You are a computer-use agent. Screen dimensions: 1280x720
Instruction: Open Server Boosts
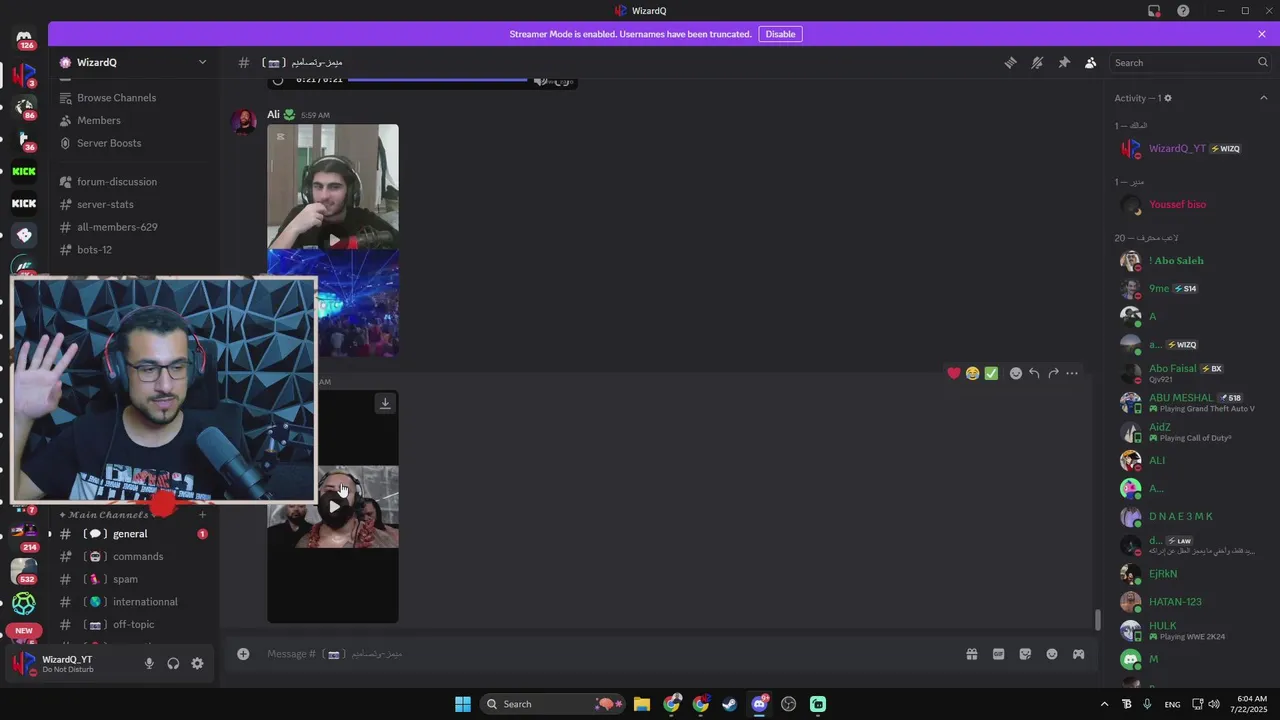coord(108,143)
